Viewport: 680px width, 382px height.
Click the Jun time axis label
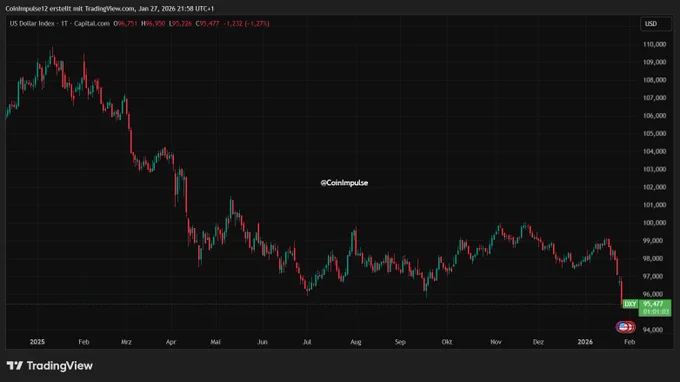coord(262,342)
